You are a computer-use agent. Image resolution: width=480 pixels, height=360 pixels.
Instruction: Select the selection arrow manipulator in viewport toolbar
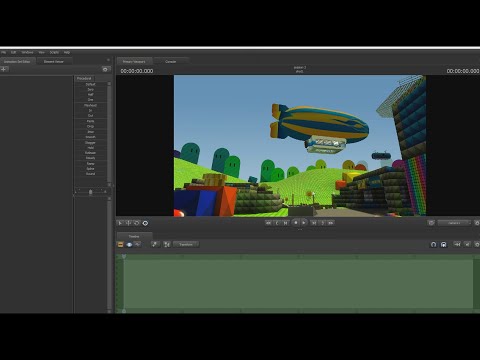coord(120,223)
